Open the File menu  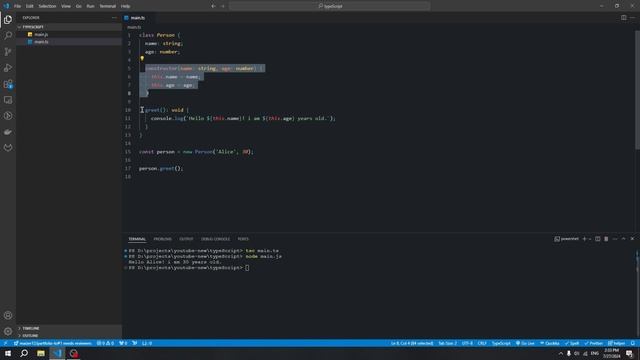click(17, 6)
